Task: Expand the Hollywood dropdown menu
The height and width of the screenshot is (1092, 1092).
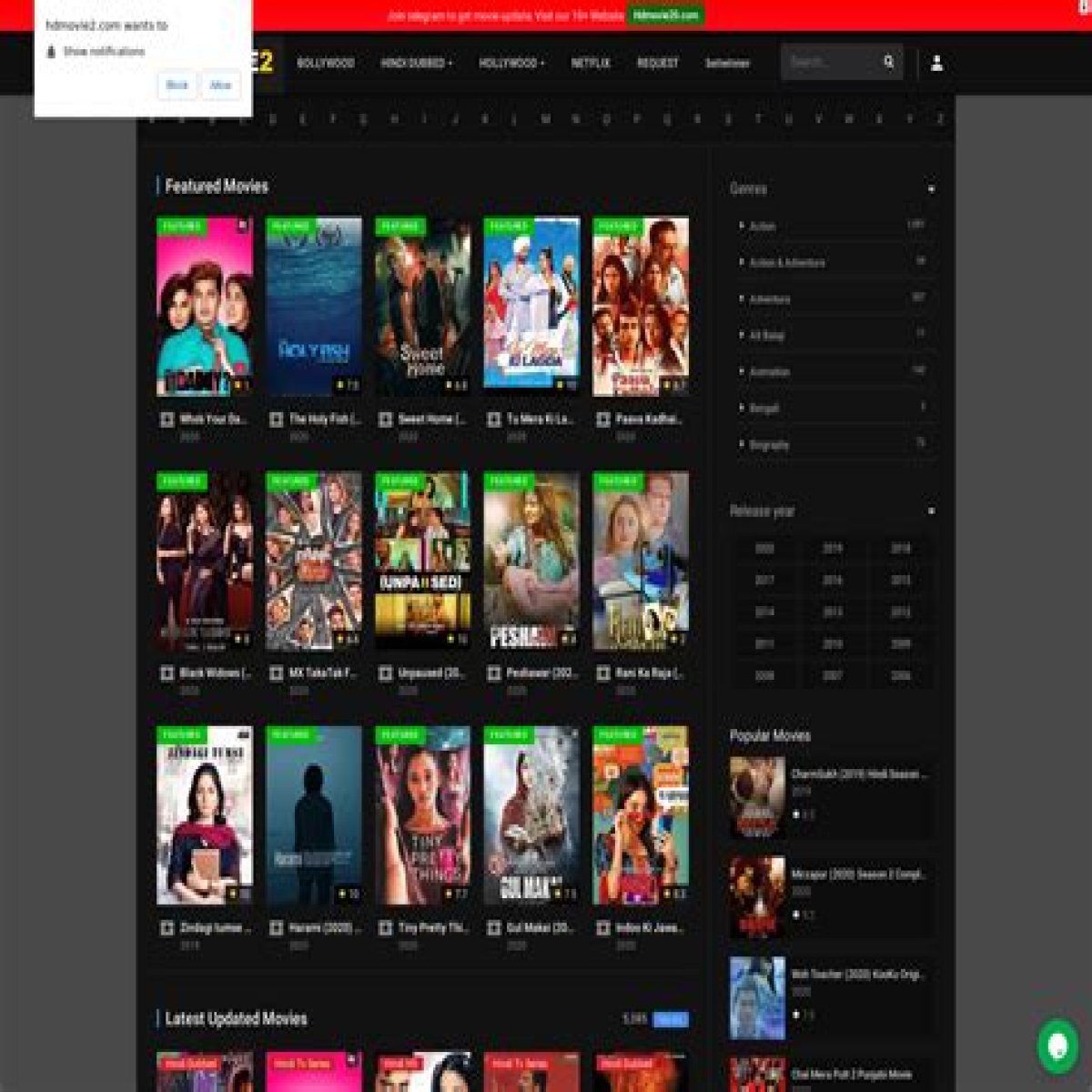Action: (511, 63)
